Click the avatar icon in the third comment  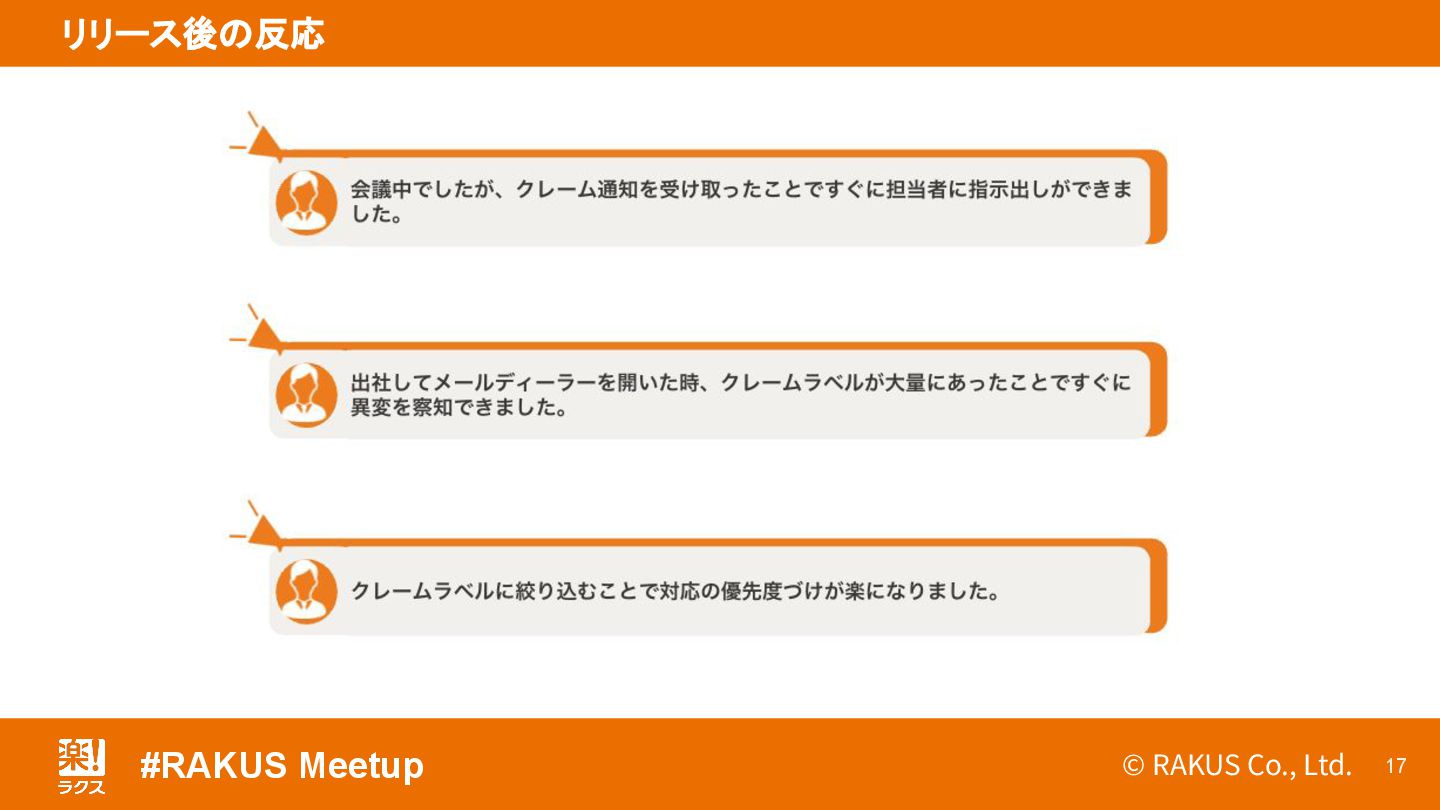pyautogui.click(x=306, y=591)
